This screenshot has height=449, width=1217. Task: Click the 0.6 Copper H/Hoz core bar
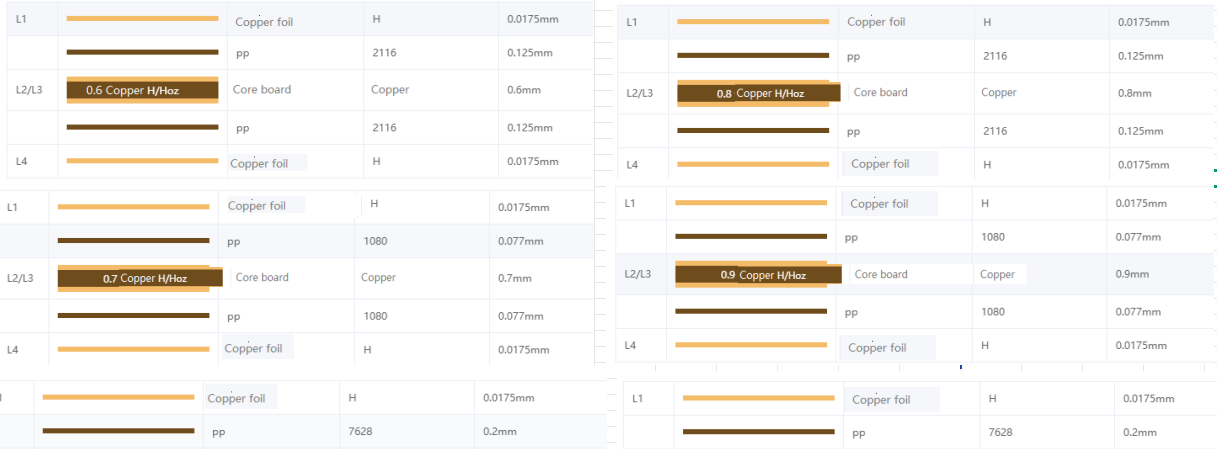tap(142, 90)
